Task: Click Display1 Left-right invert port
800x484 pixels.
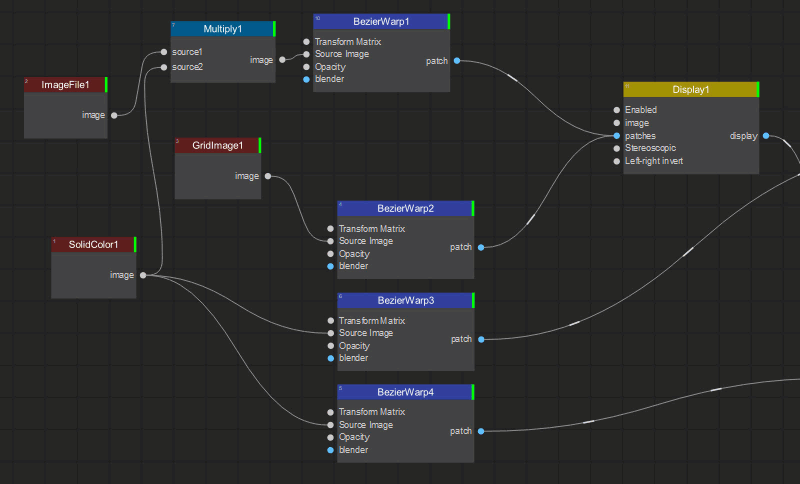Action: (x=617, y=161)
